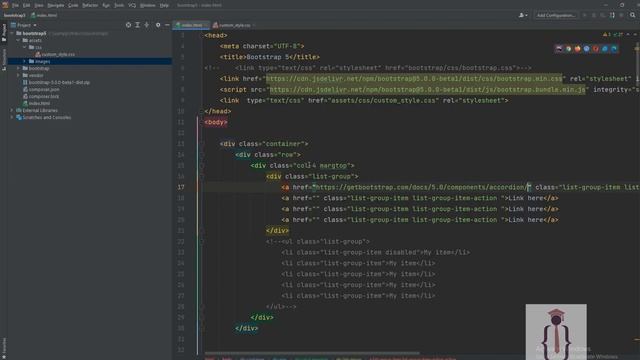Open the Run menu
This screenshot has height=360, width=640.
(106, 5)
